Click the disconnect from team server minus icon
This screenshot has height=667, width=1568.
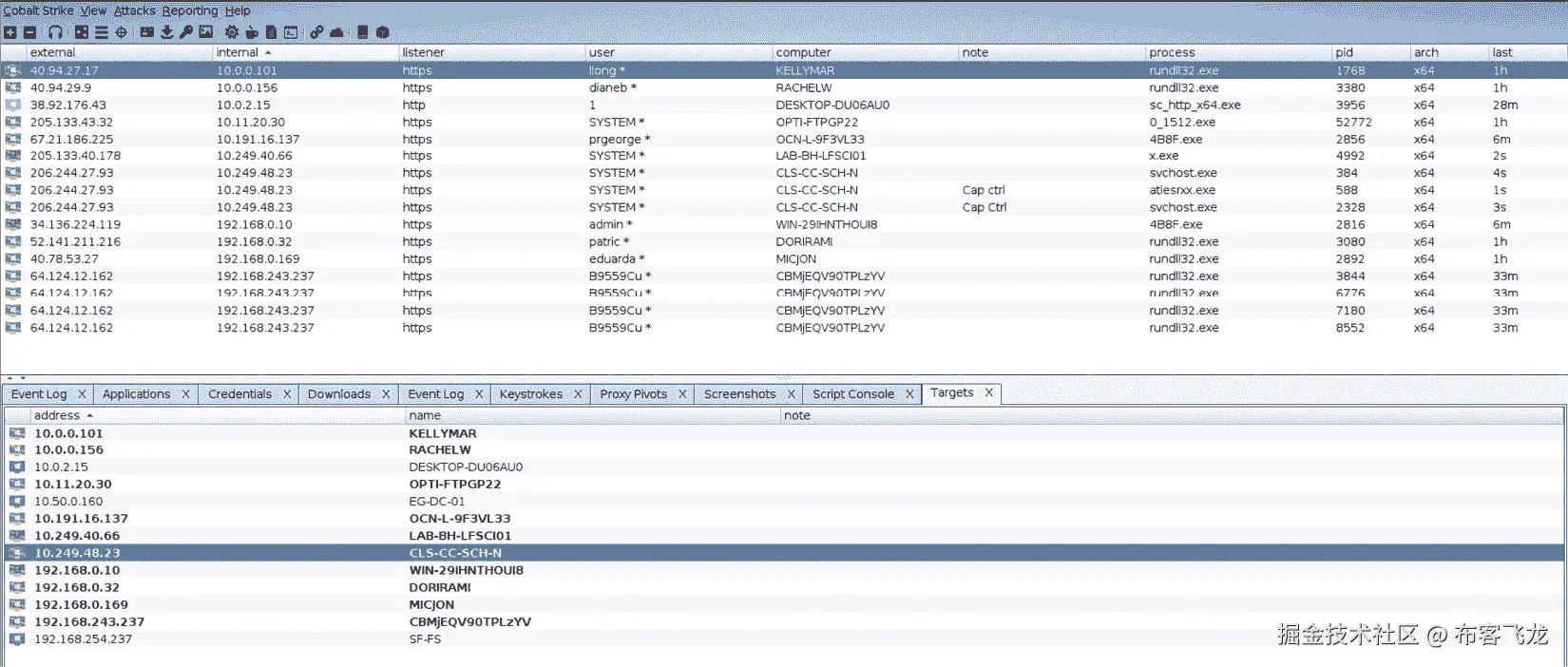coord(29,32)
